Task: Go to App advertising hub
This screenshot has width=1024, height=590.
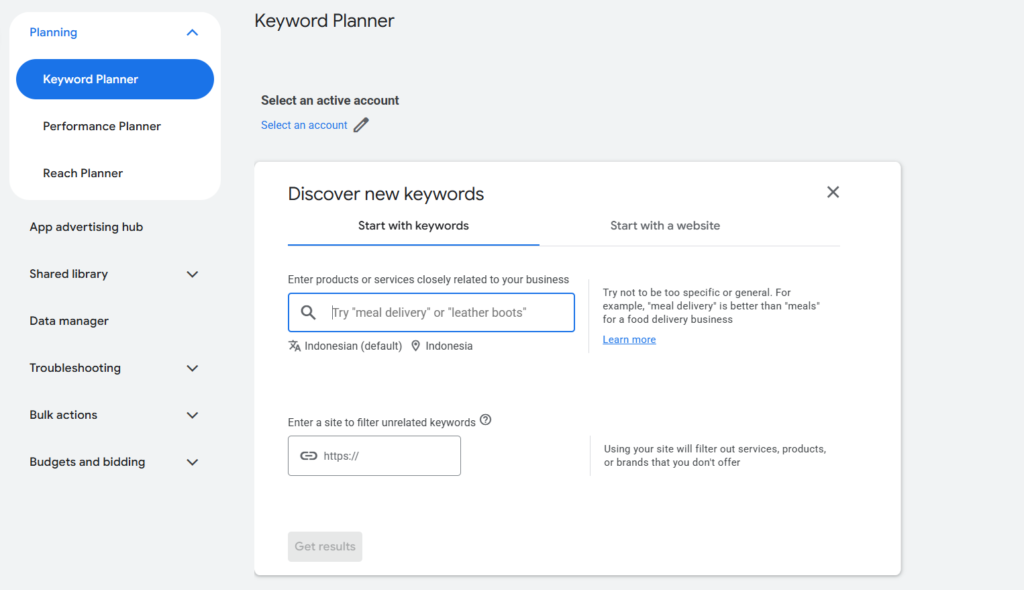Action: (x=86, y=227)
